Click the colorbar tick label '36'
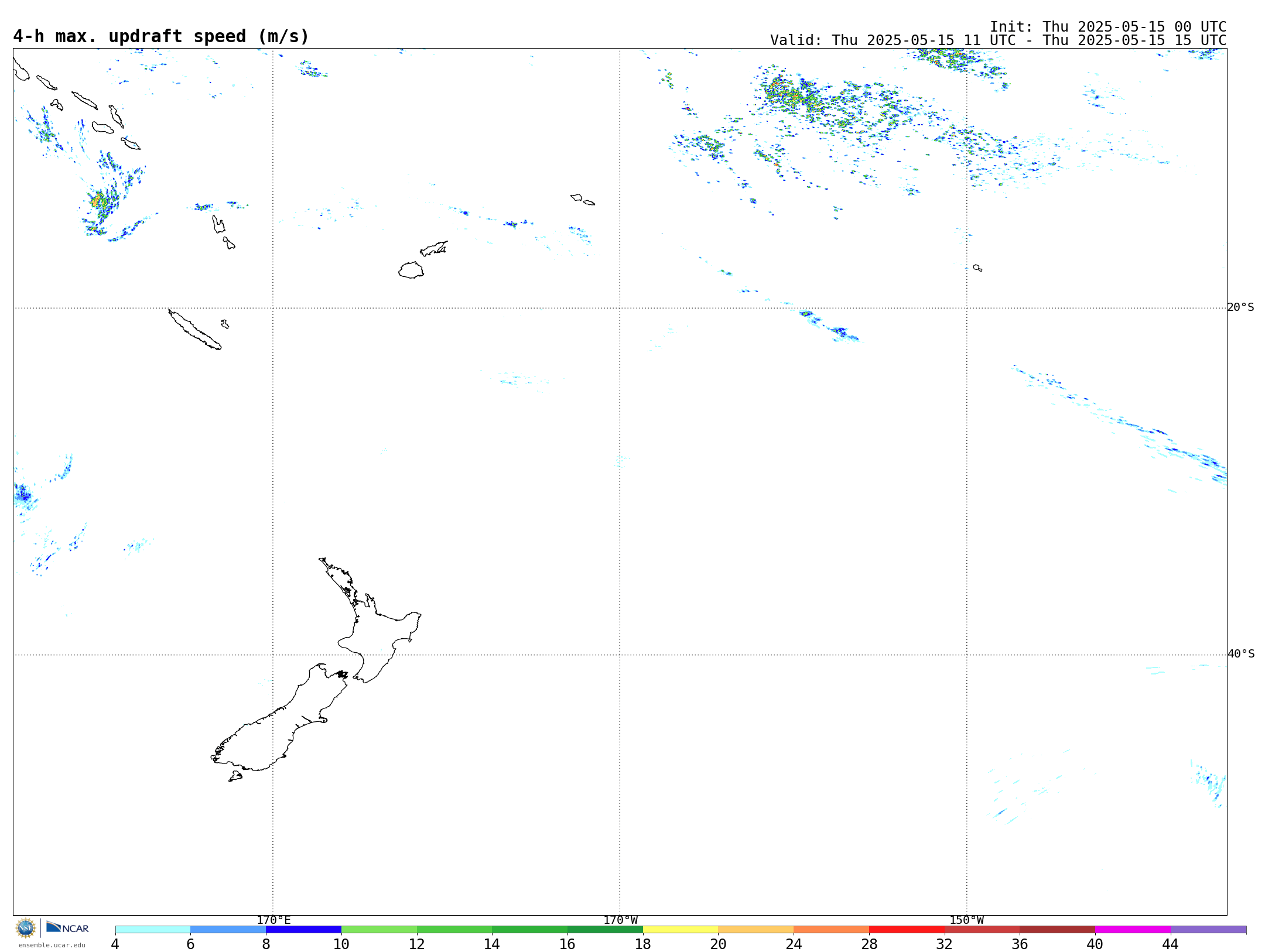Image resolution: width=1265 pixels, height=952 pixels. [1020, 944]
